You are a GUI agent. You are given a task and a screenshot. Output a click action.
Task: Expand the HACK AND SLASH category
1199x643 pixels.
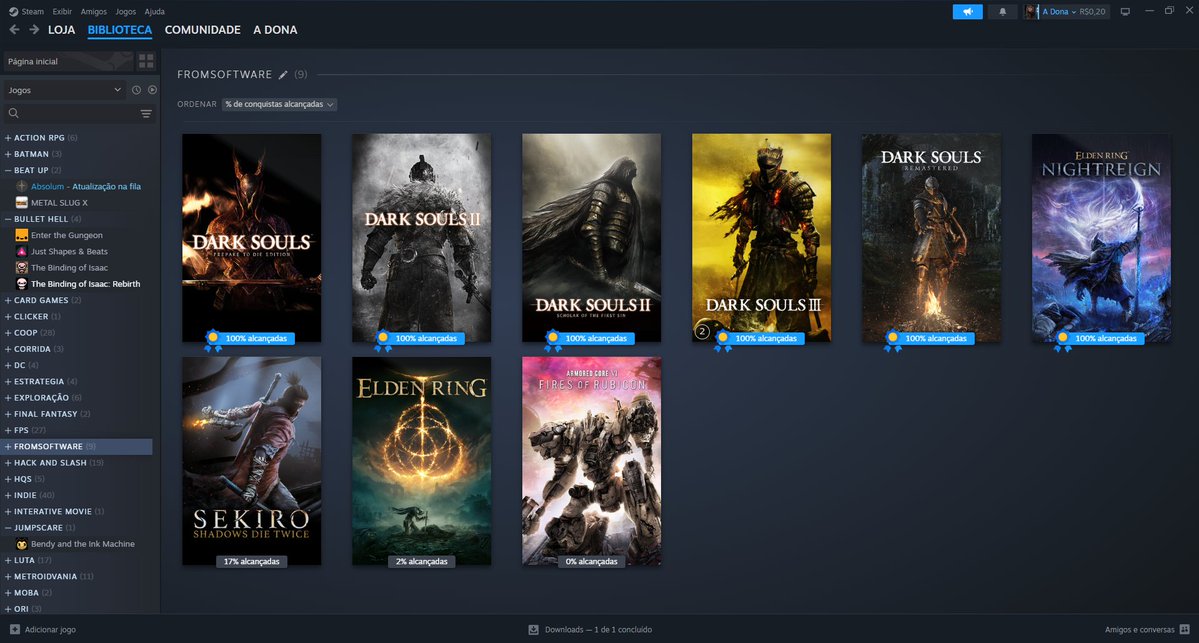coord(8,463)
